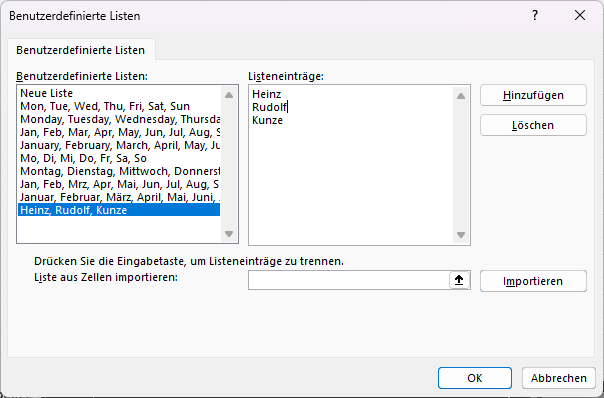Click the collapse dialog range selector icon
The height and width of the screenshot is (398, 604).
click(x=459, y=280)
